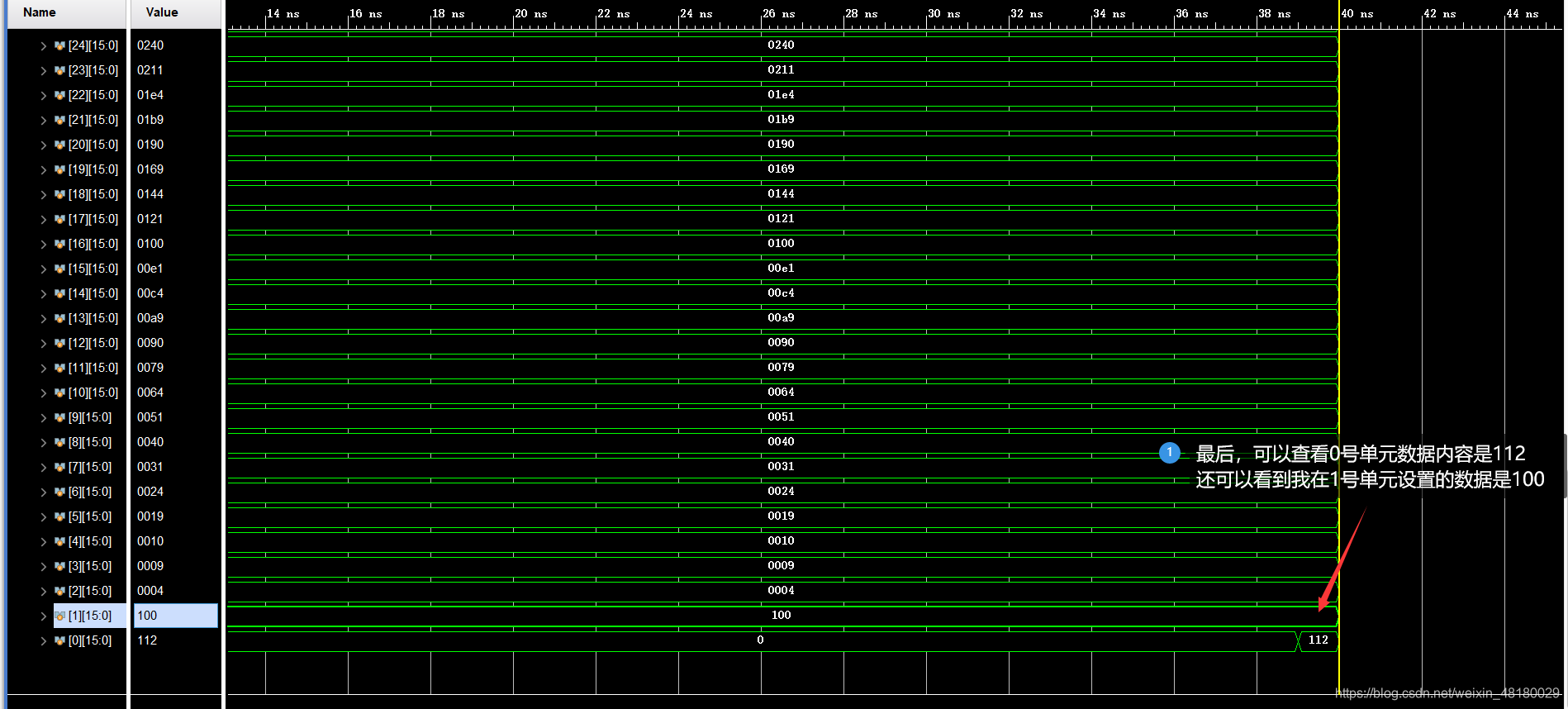This screenshot has height=709, width=1568.
Task: Click the bus icon of selected signal [1][15:0]
Action: (x=59, y=616)
